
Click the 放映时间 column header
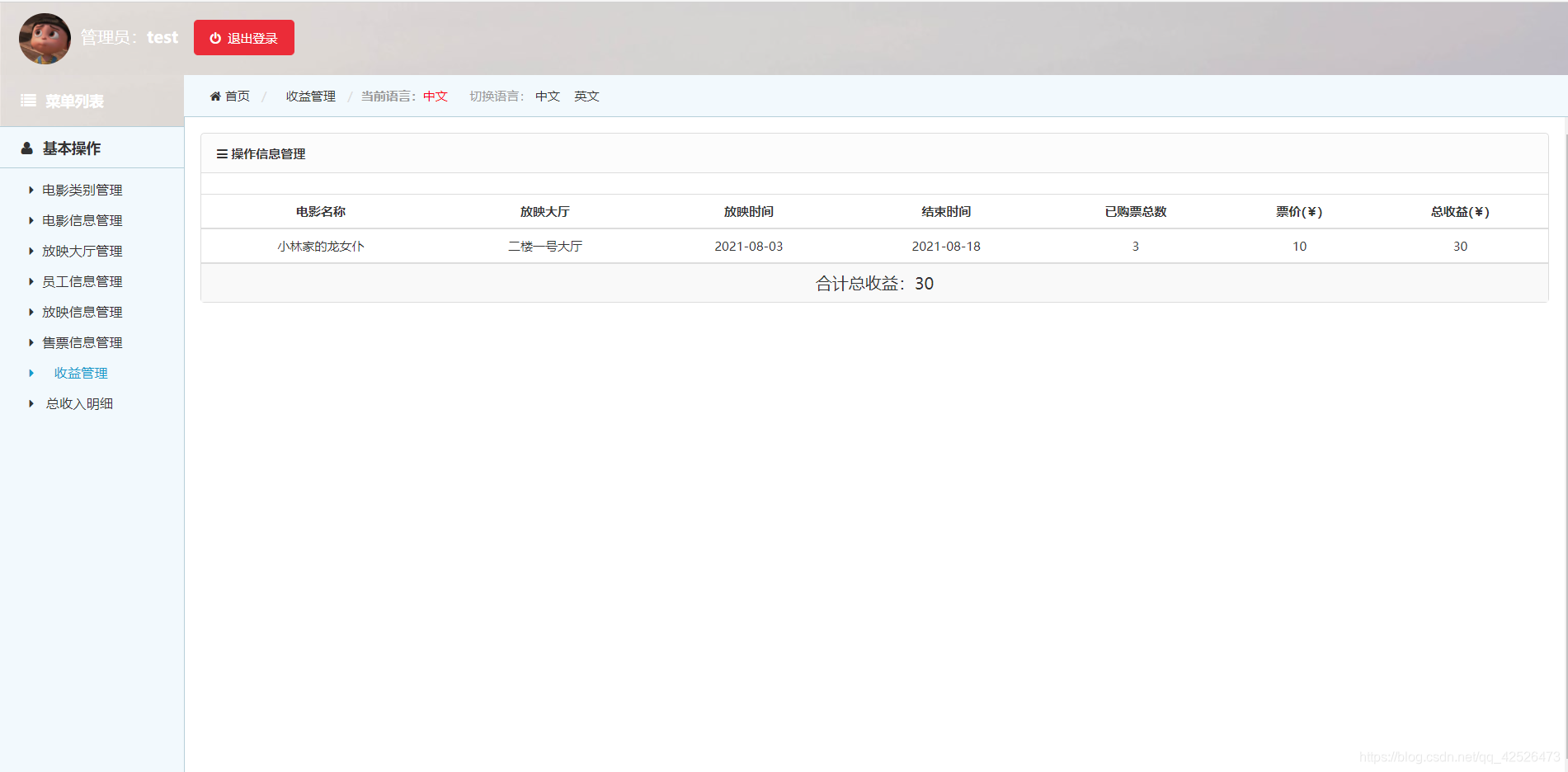(749, 212)
